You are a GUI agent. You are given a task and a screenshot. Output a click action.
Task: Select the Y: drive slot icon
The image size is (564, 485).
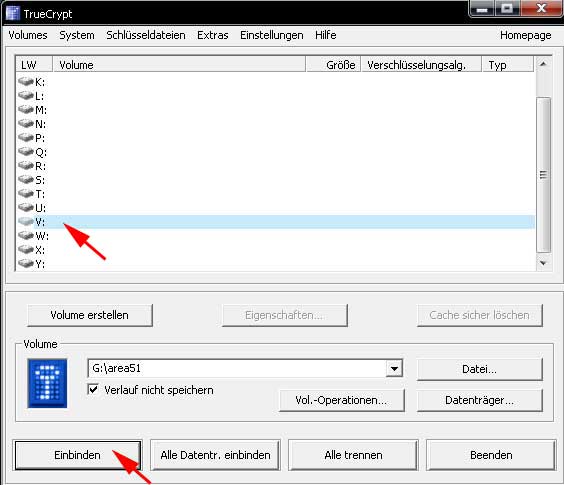click(26, 263)
